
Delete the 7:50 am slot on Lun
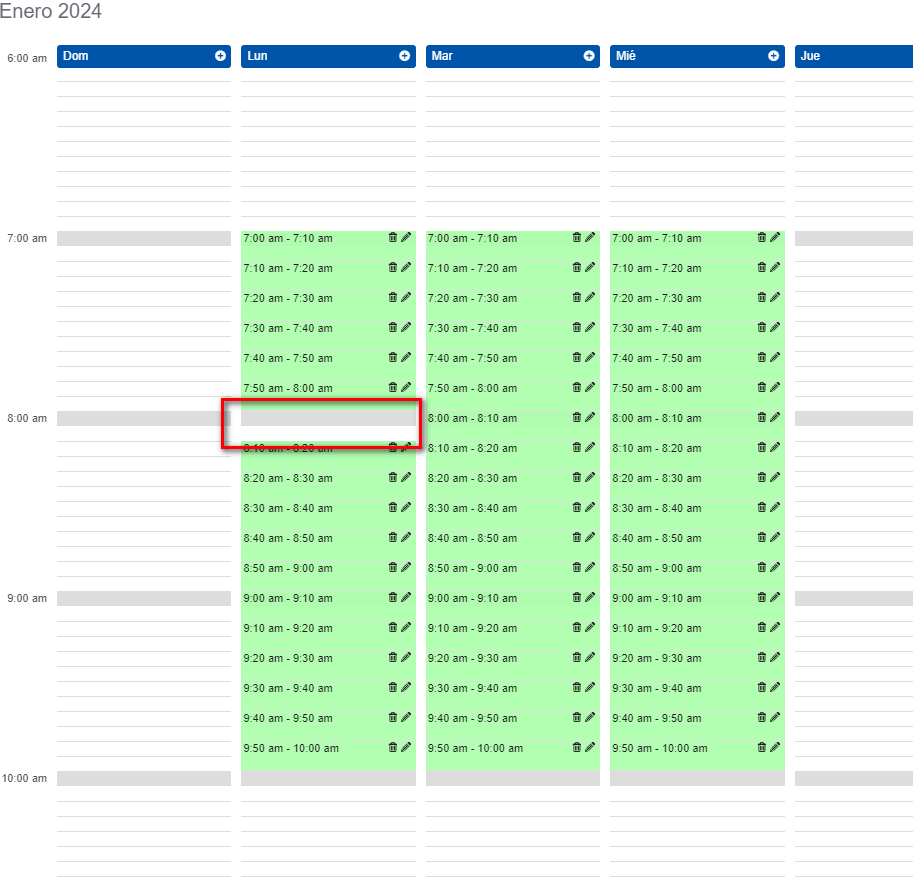393,387
